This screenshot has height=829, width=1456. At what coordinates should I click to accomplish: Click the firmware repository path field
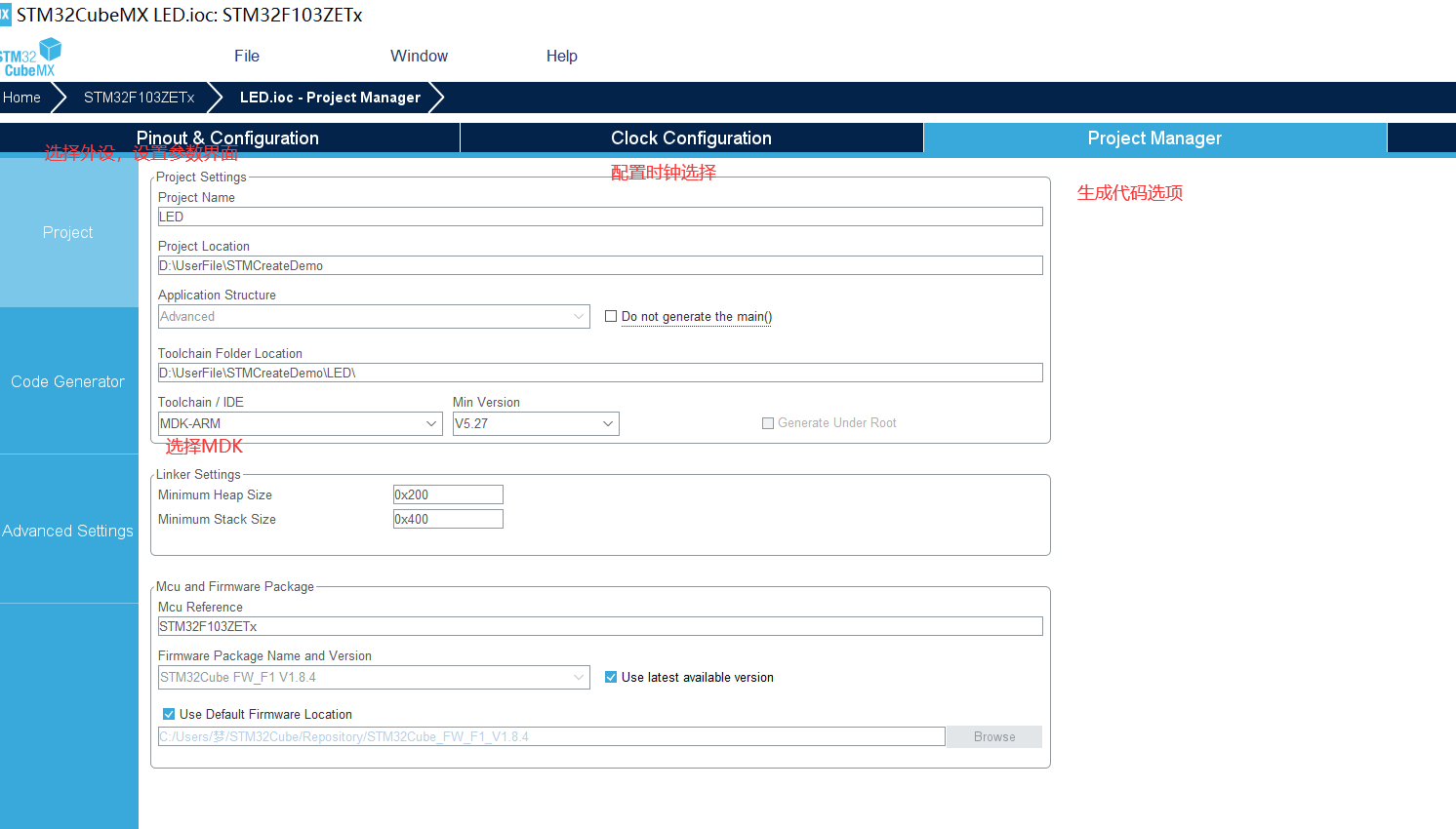point(551,736)
